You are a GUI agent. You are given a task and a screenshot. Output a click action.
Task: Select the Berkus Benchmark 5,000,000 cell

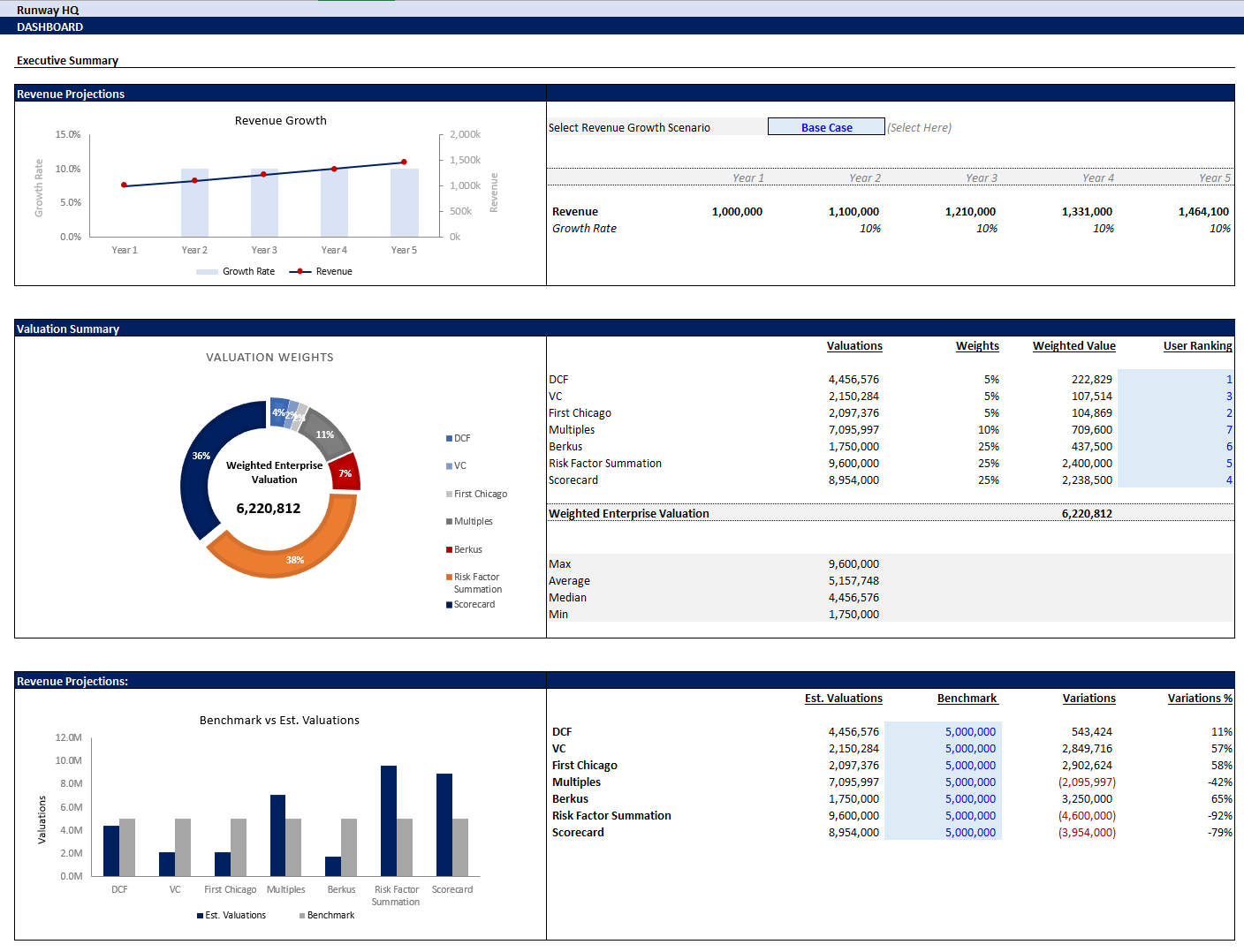943,799
